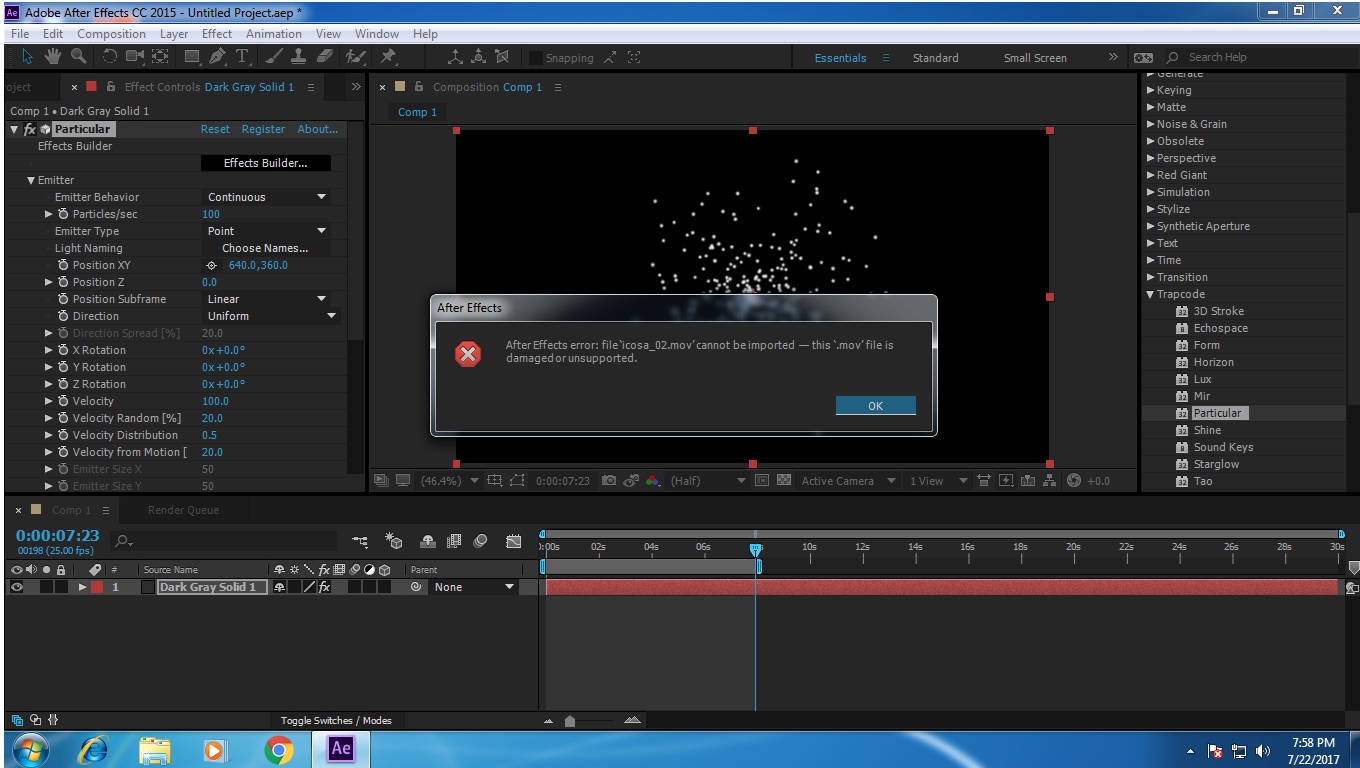Select the Unified Camera tool
1360x768 pixels.
coord(135,57)
